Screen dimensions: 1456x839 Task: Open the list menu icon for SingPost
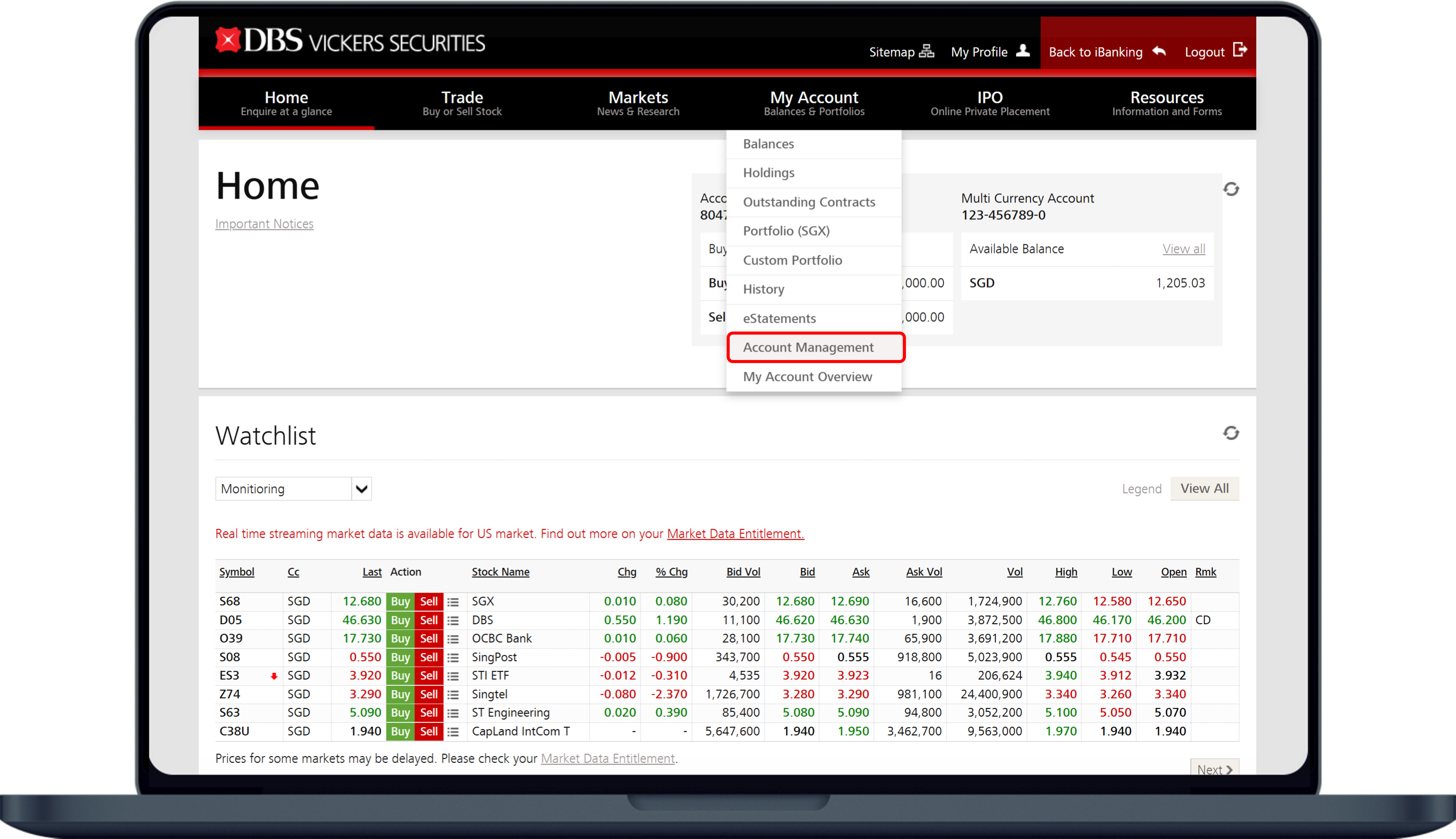coord(453,658)
